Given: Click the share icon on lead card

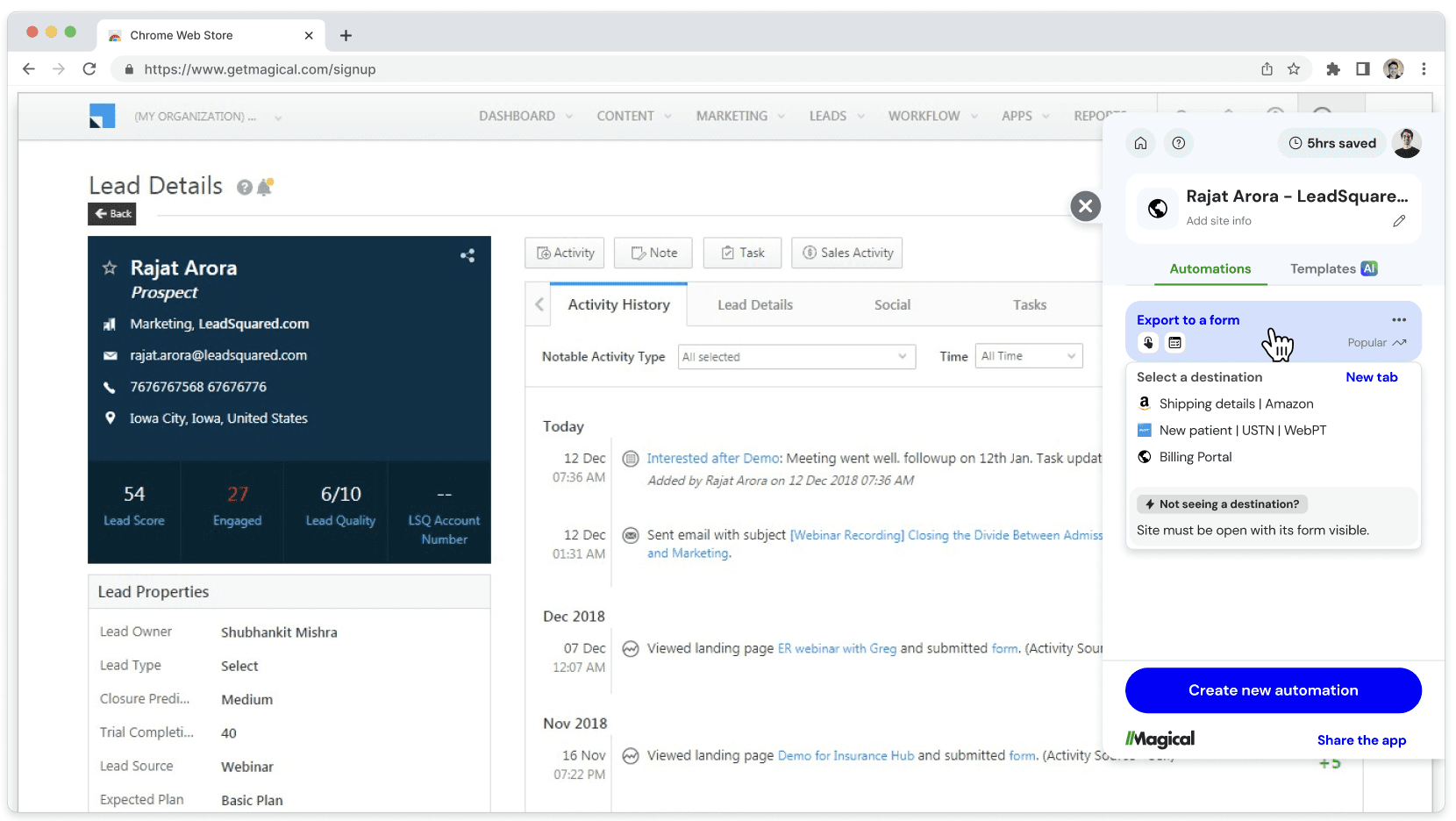Looking at the screenshot, I should 467,255.
